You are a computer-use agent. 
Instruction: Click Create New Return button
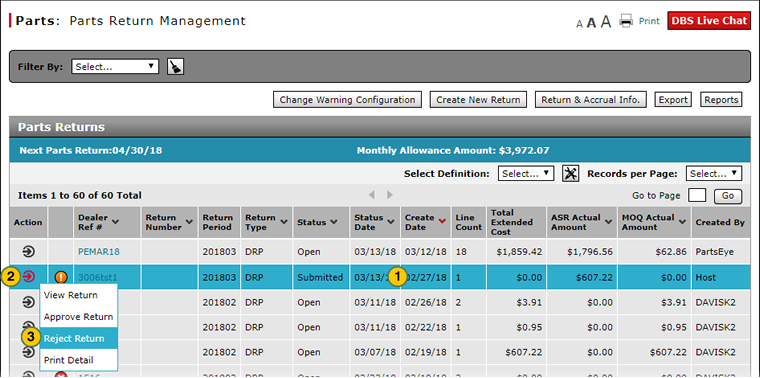point(478,100)
